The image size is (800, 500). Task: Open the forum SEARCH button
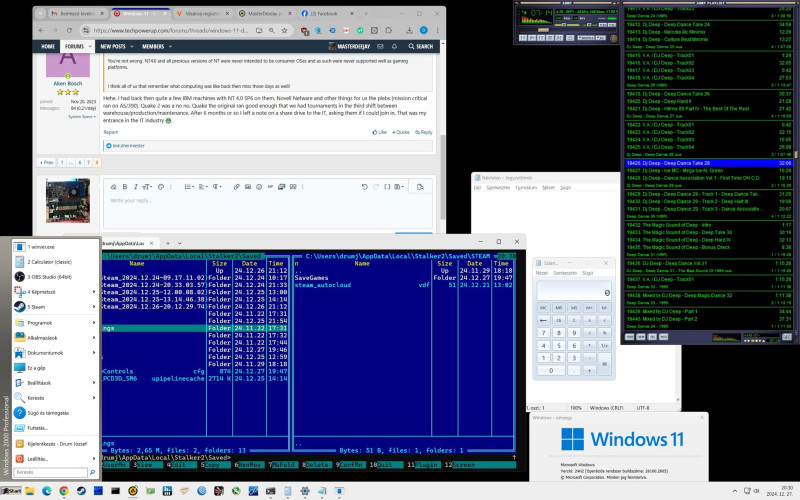point(421,46)
